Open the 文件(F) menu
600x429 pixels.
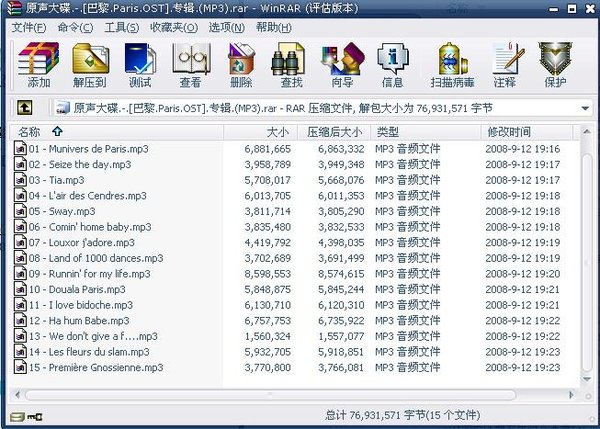click(29, 28)
